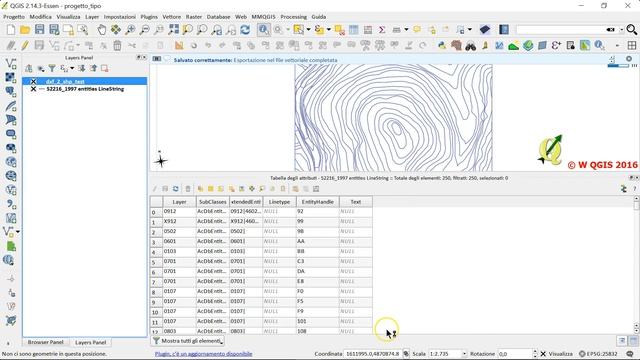Select the Zoom In magnifier tool
The image size is (640, 360).
tap(130, 29)
